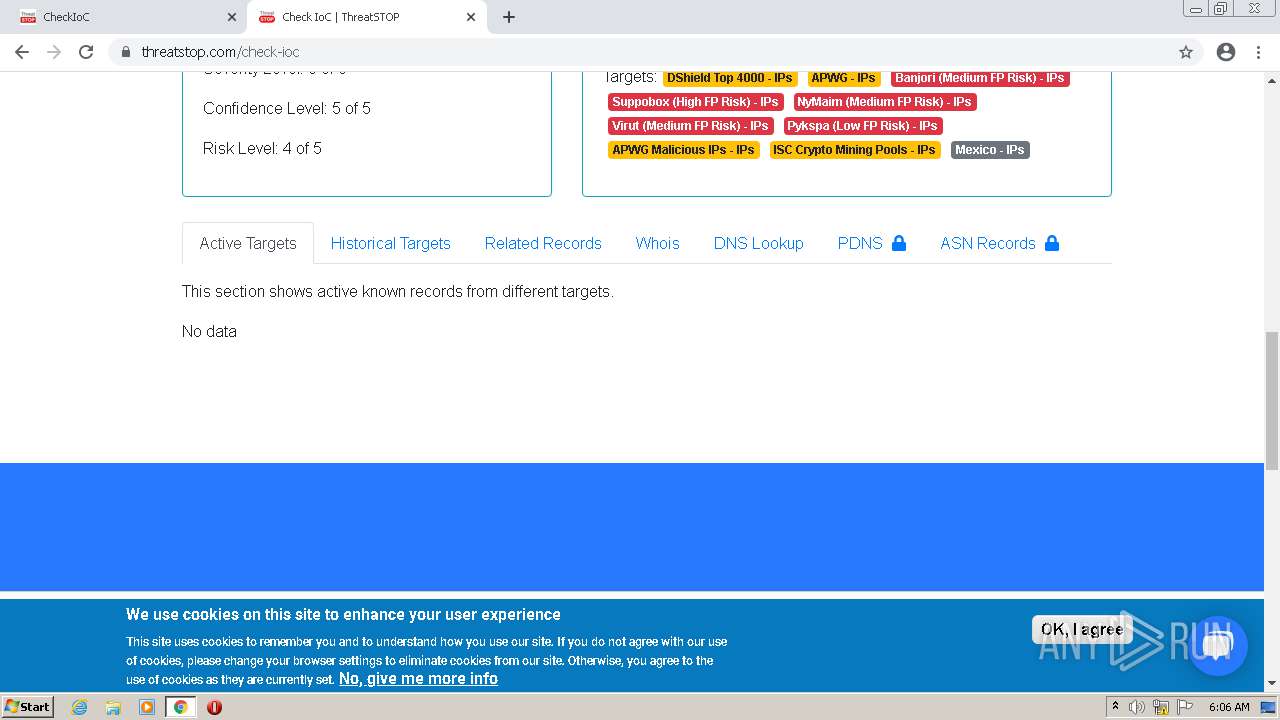
Task: Open the Whois tab
Action: 657,243
